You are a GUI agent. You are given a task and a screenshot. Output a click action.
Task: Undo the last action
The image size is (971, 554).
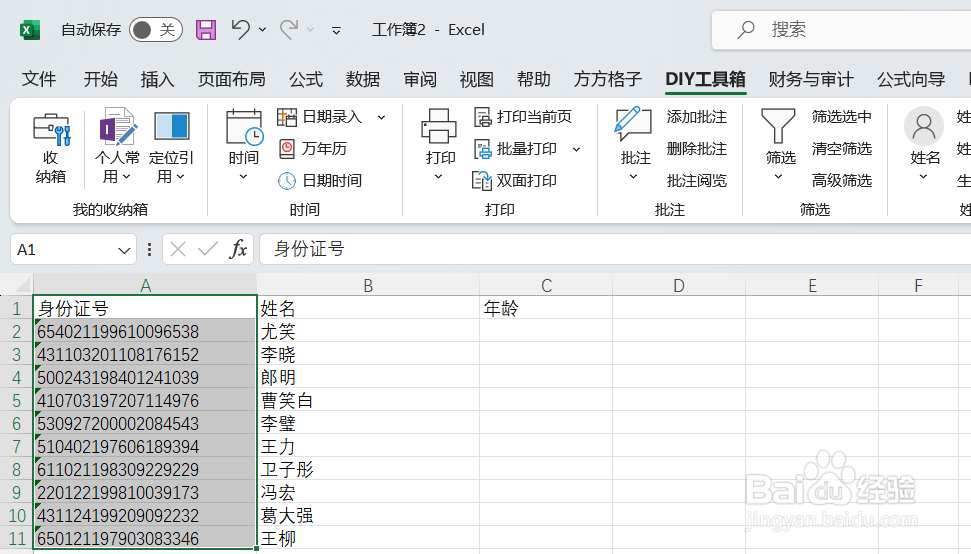coord(240,29)
